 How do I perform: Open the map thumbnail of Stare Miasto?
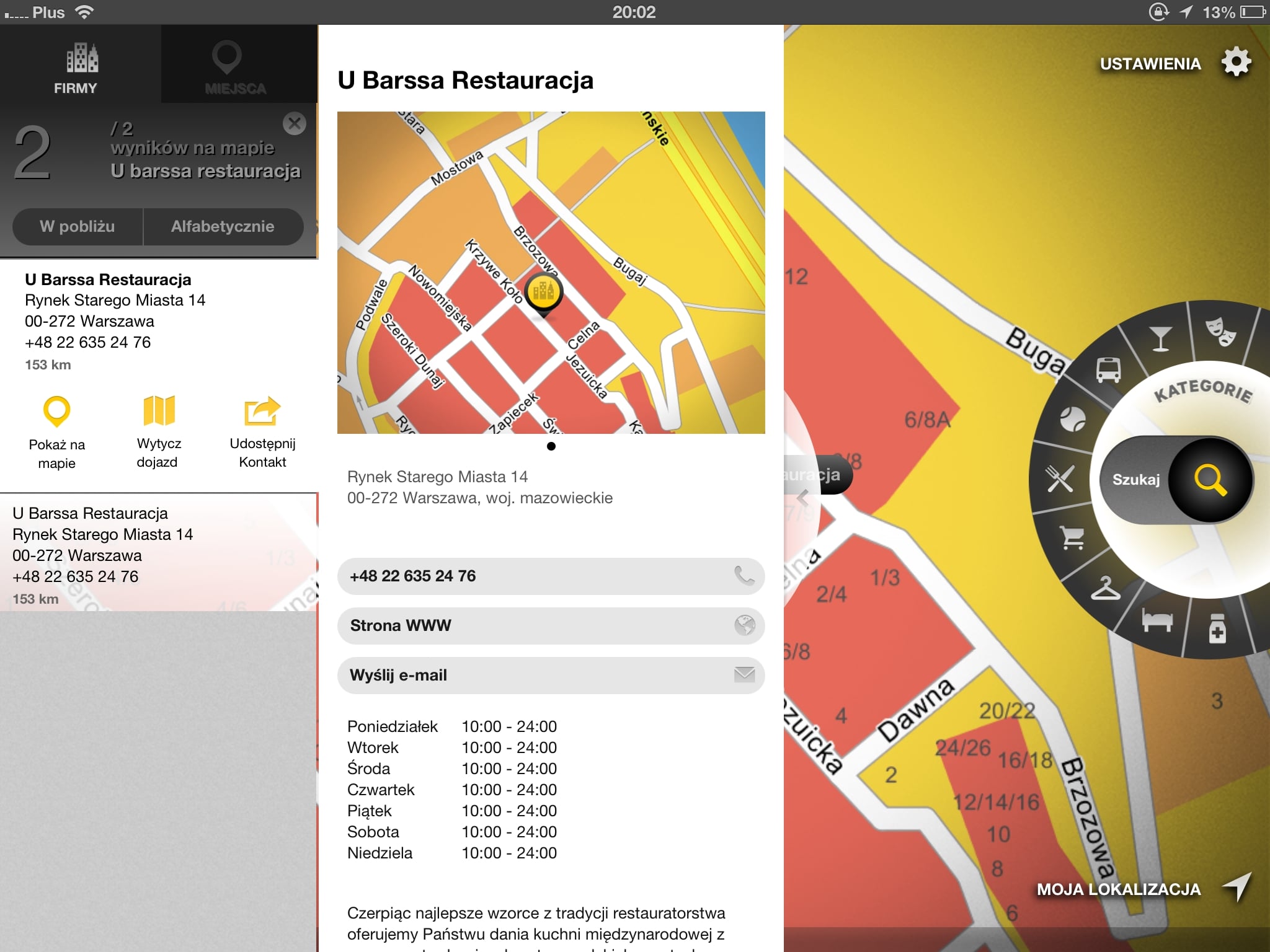click(551, 273)
